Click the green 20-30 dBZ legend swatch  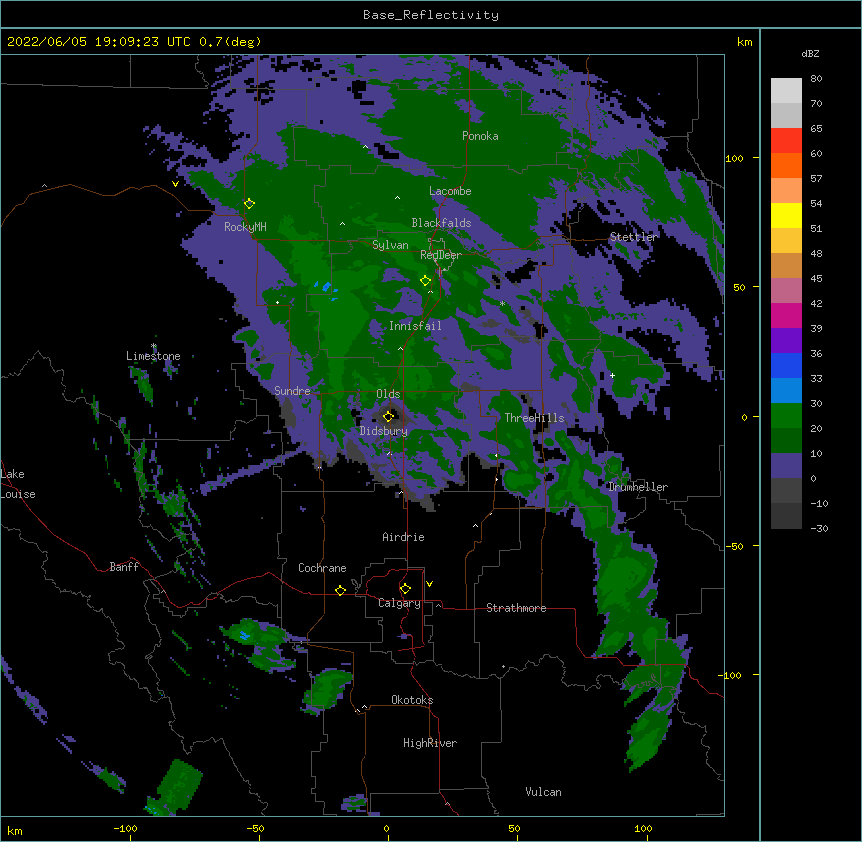pyautogui.click(x=786, y=416)
